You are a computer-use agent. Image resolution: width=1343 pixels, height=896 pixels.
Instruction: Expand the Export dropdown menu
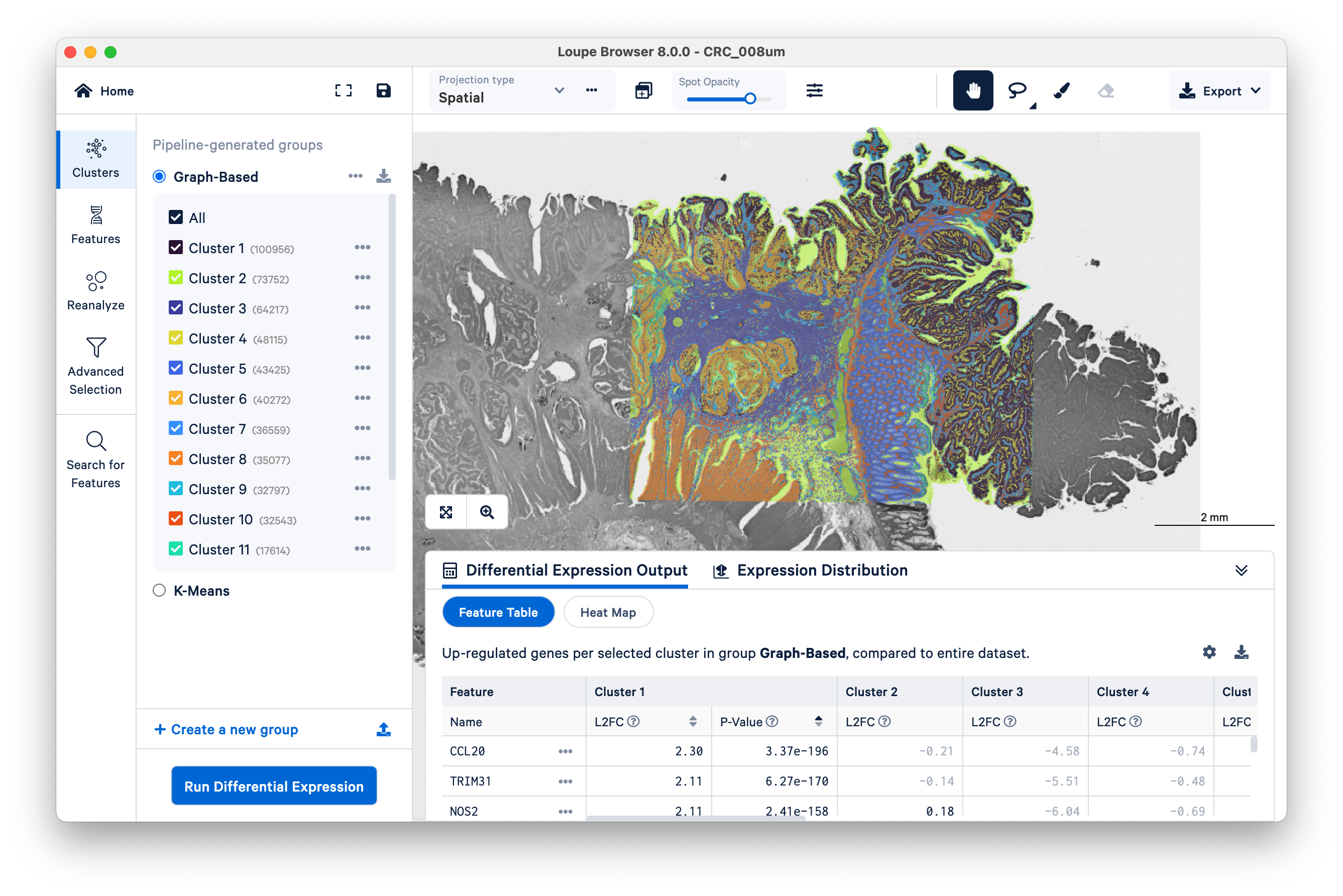pyautogui.click(x=1220, y=91)
